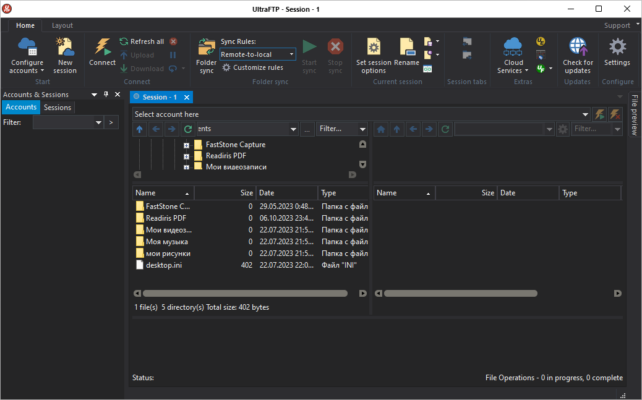Close the Session - 1 tab
This screenshot has width=642, height=400.
187,97
